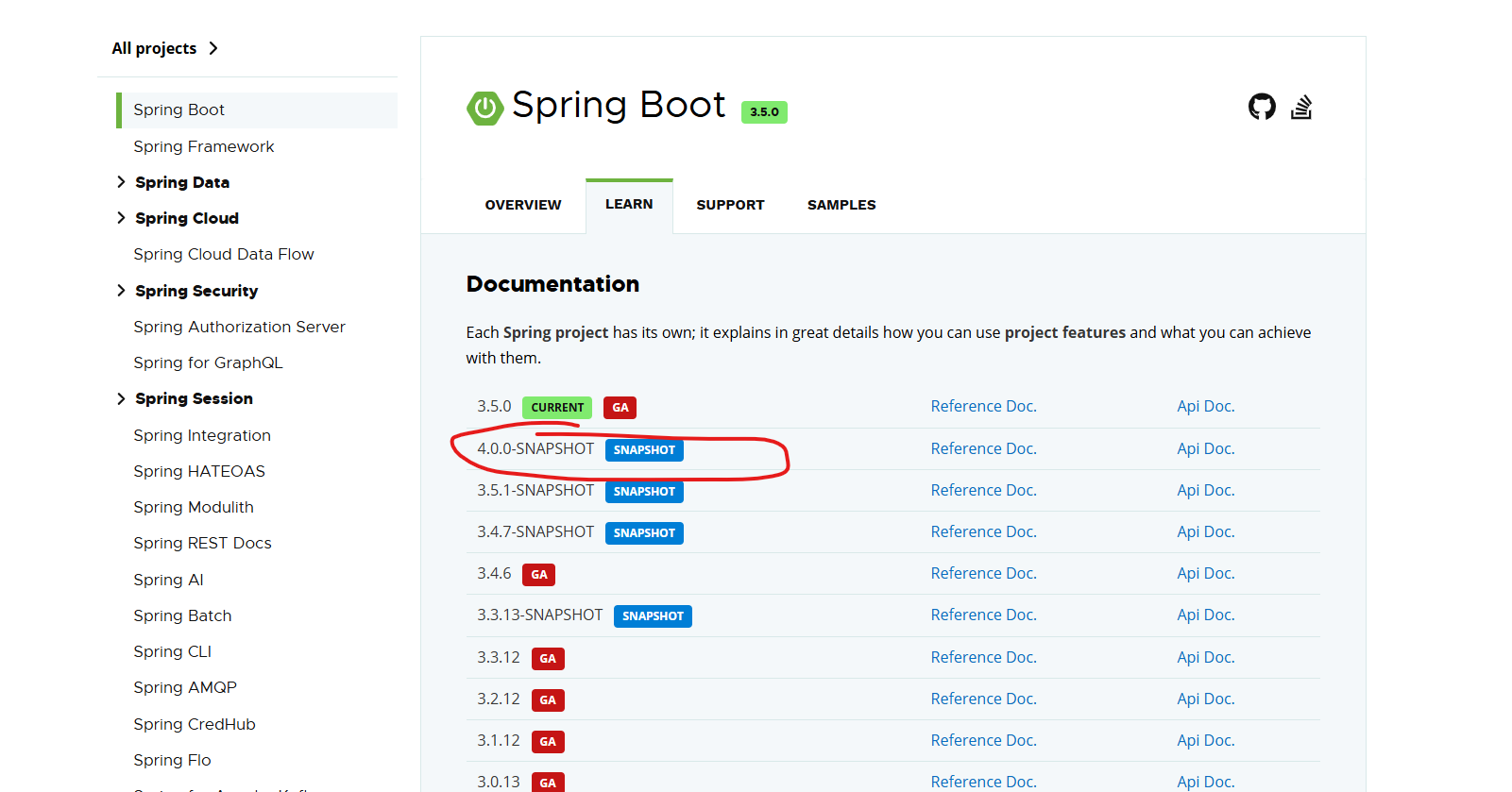Switch to the Samples tab
This screenshot has width=1512, height=792.
coord(841,205)
